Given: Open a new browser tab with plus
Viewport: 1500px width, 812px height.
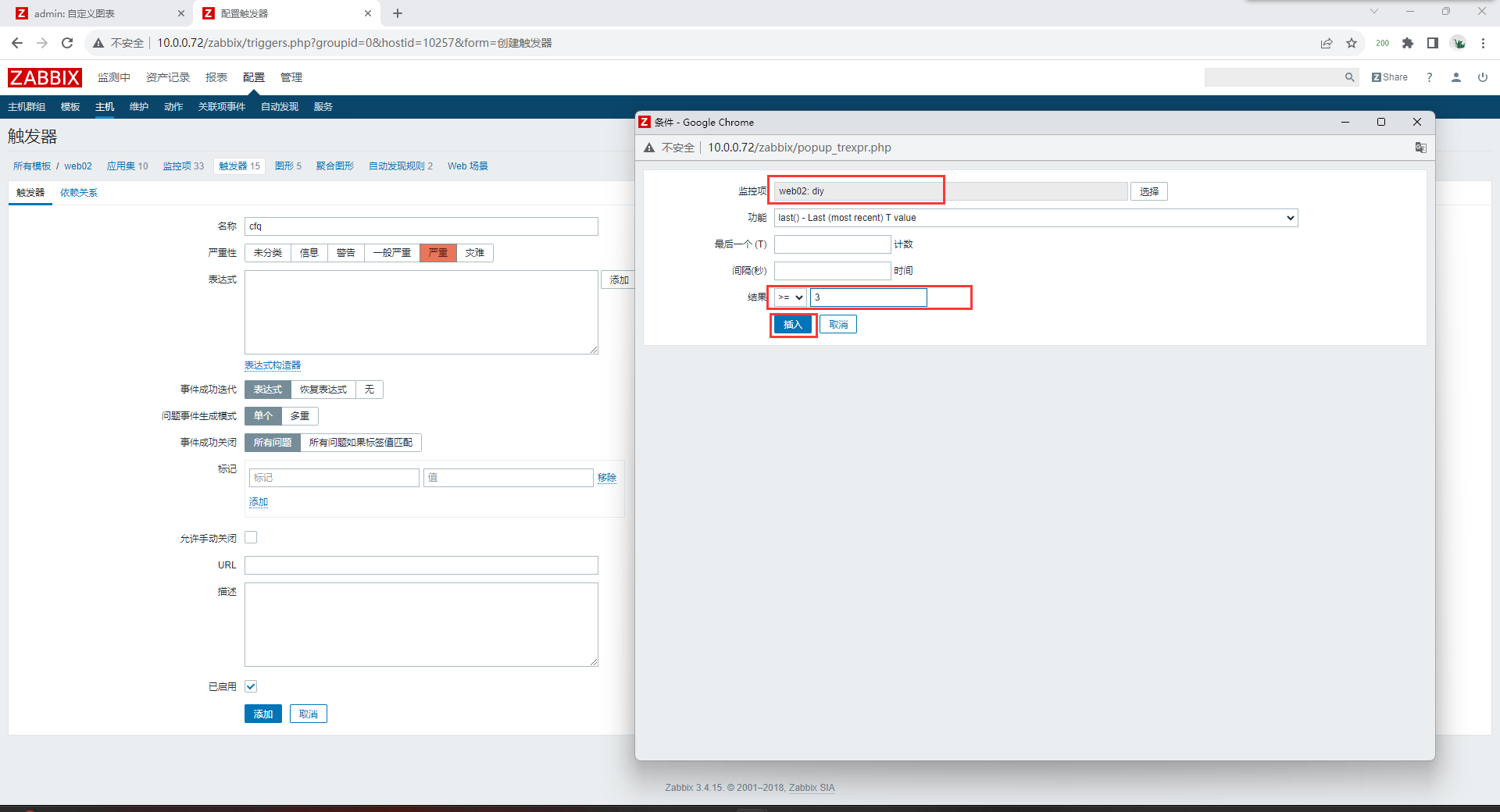Looking at the screenshot, I should tap(398, 13).
